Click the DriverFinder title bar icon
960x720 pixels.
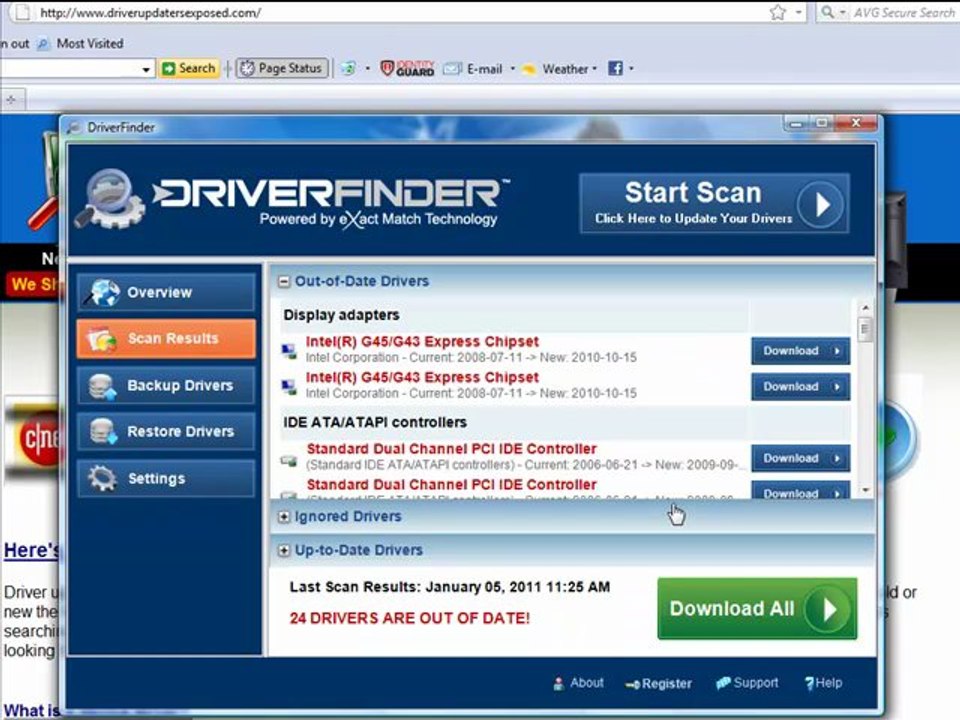coord(74,127)
